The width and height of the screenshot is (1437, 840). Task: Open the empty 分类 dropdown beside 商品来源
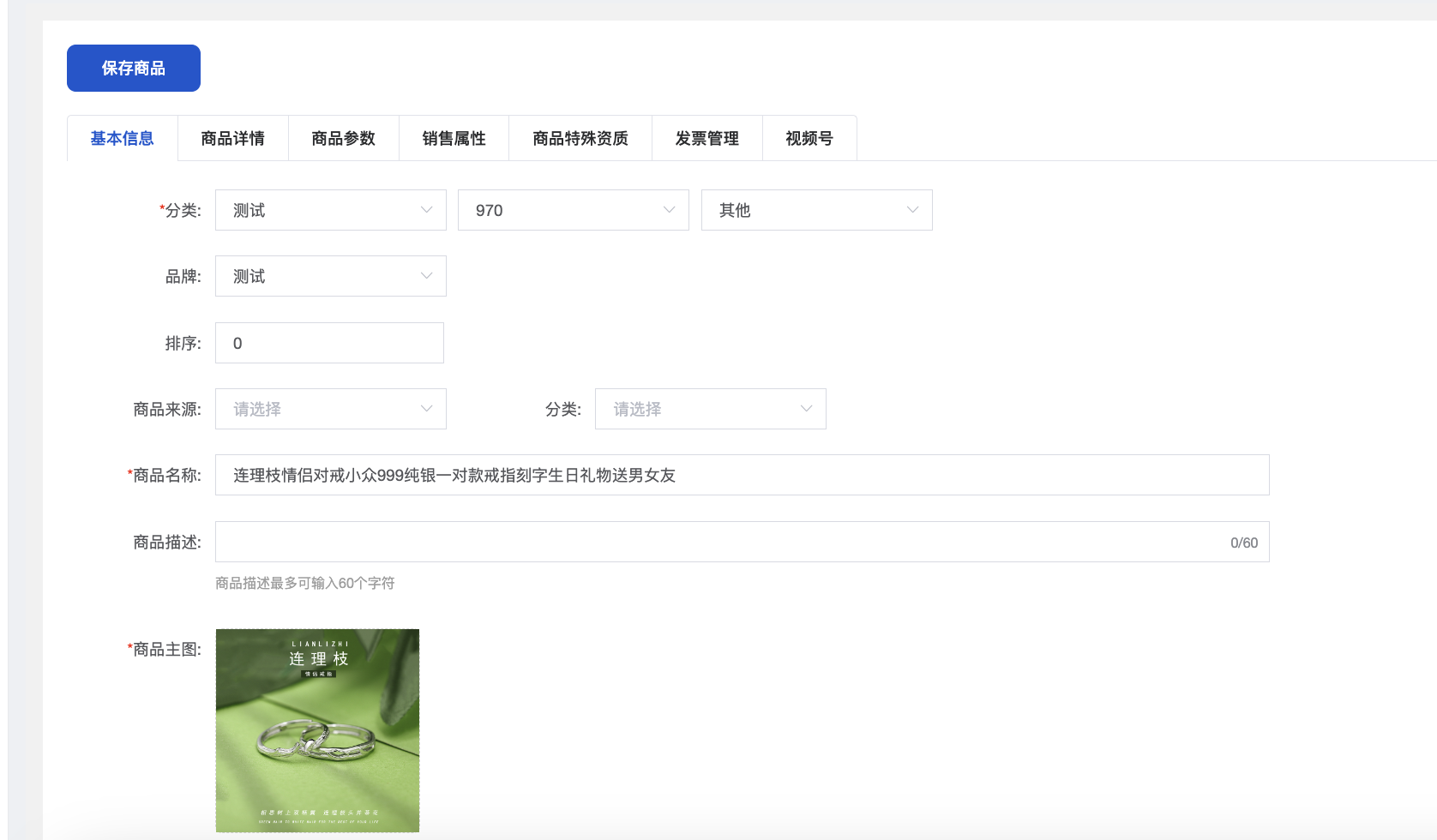pyautogui.click(x=710, y=409)
